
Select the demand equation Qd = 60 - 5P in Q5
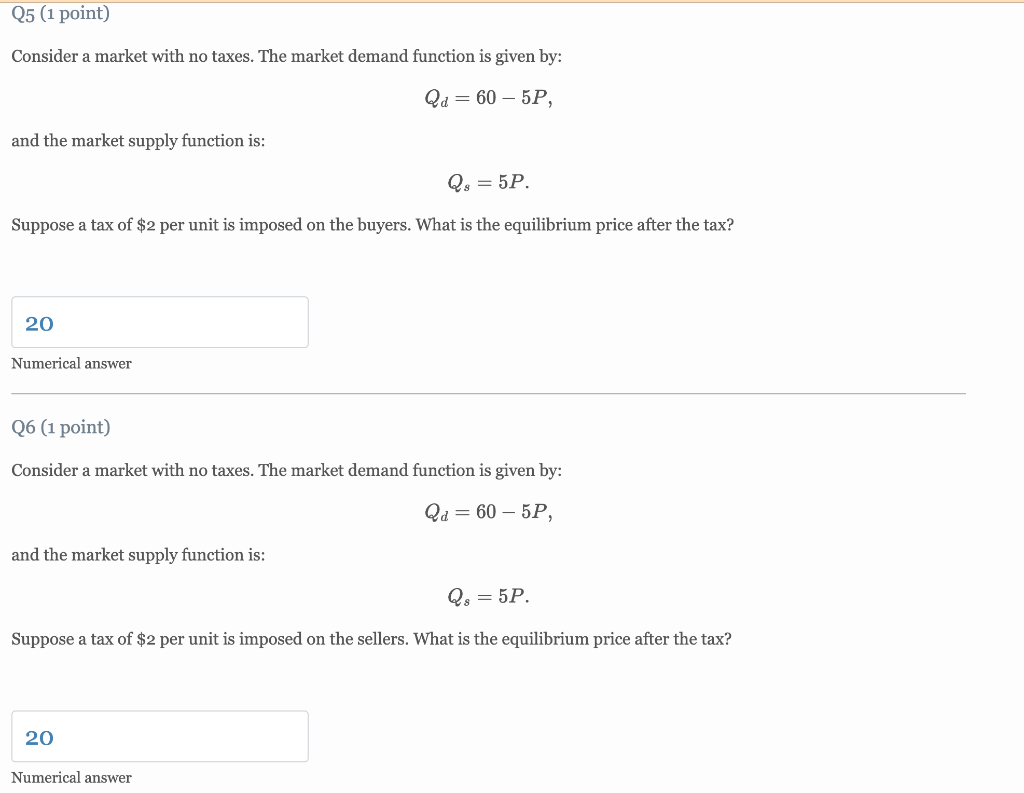click(x=489, y=97)
